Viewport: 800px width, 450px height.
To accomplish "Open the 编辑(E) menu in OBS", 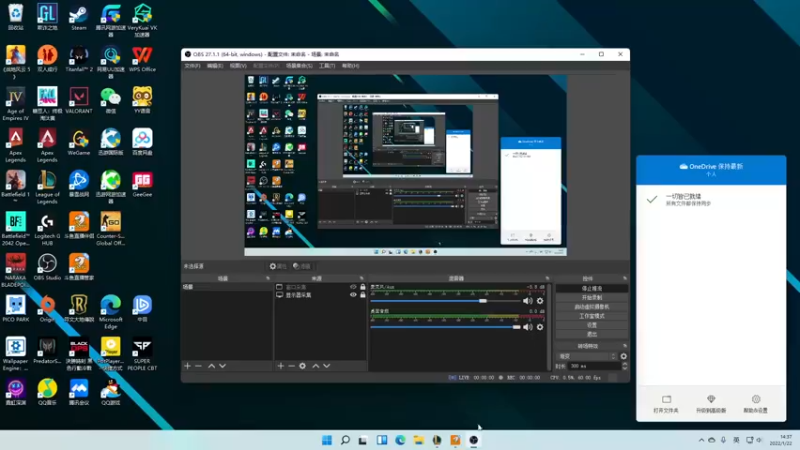I will [215, 66].
